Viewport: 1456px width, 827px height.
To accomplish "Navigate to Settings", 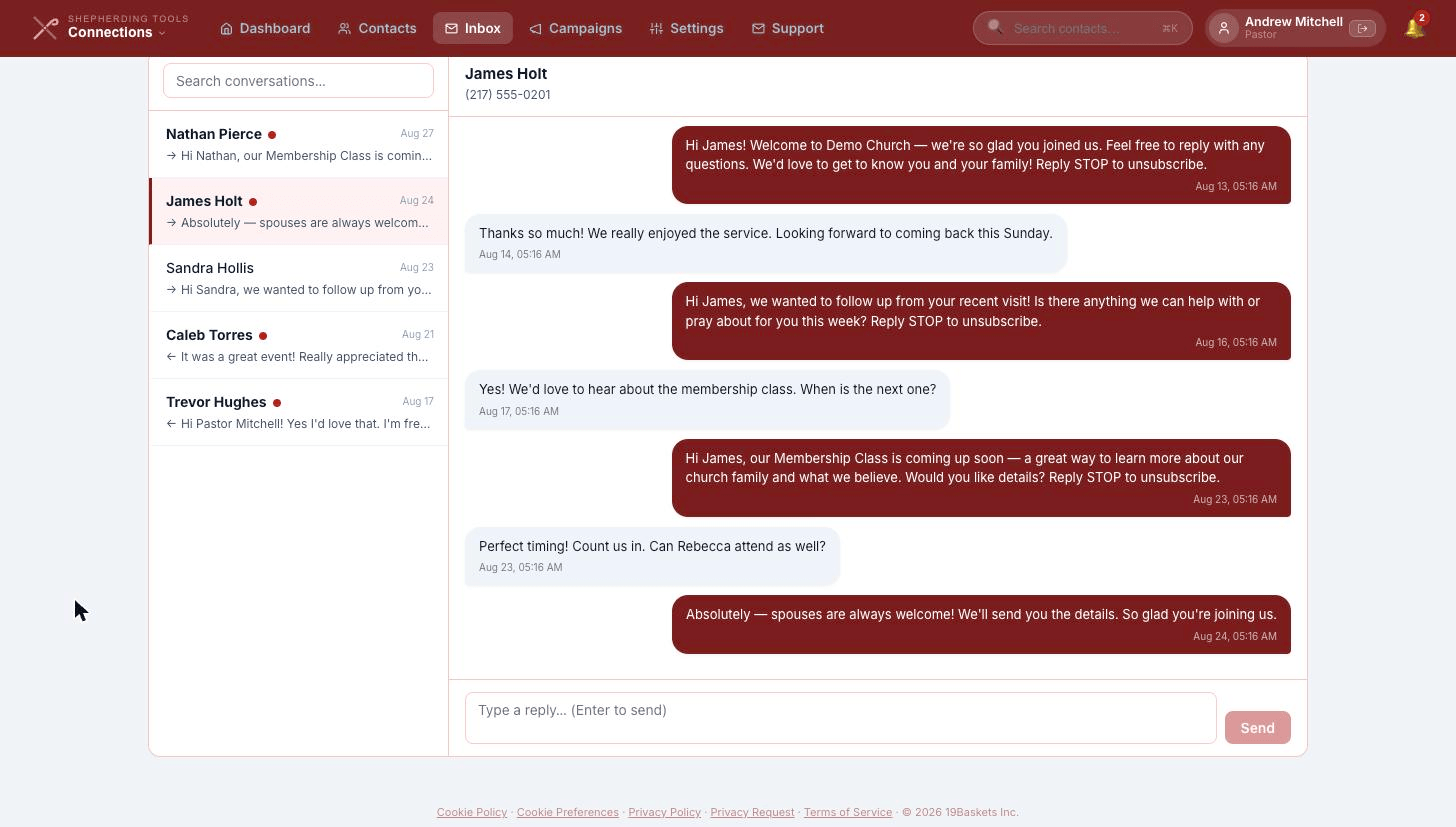I will pyautogui.click(x=687, y=28).
